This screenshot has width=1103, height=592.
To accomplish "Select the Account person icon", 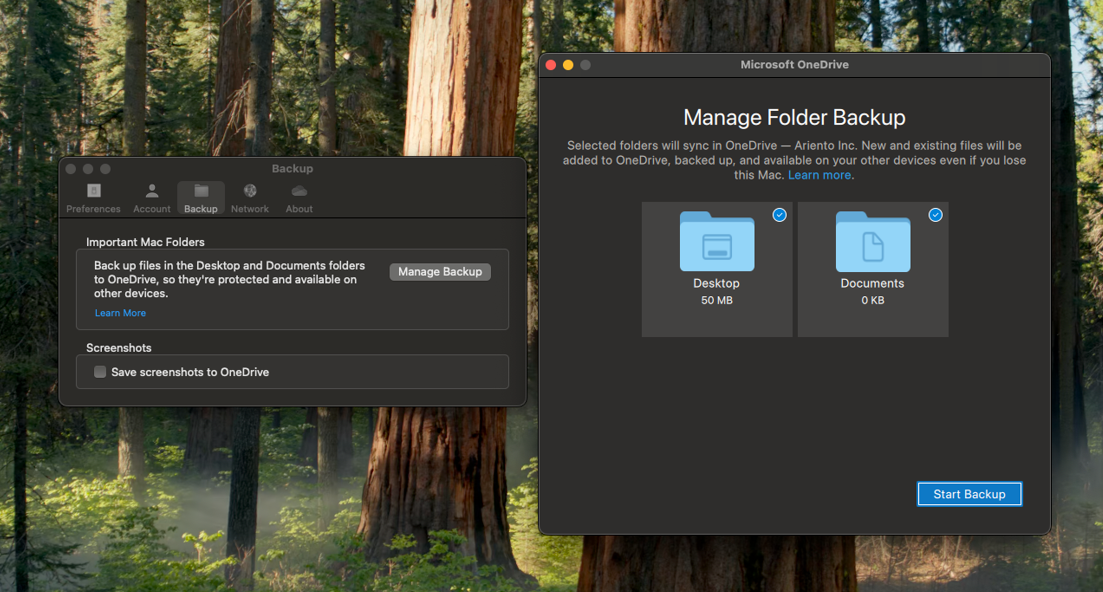I will pos(151,192).
